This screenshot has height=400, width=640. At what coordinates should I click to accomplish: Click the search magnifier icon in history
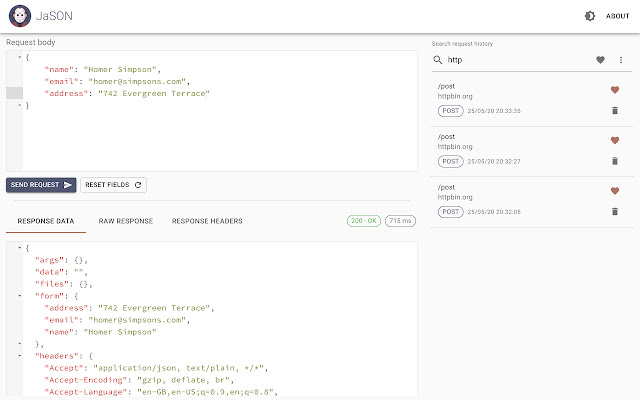pos(438,60)
